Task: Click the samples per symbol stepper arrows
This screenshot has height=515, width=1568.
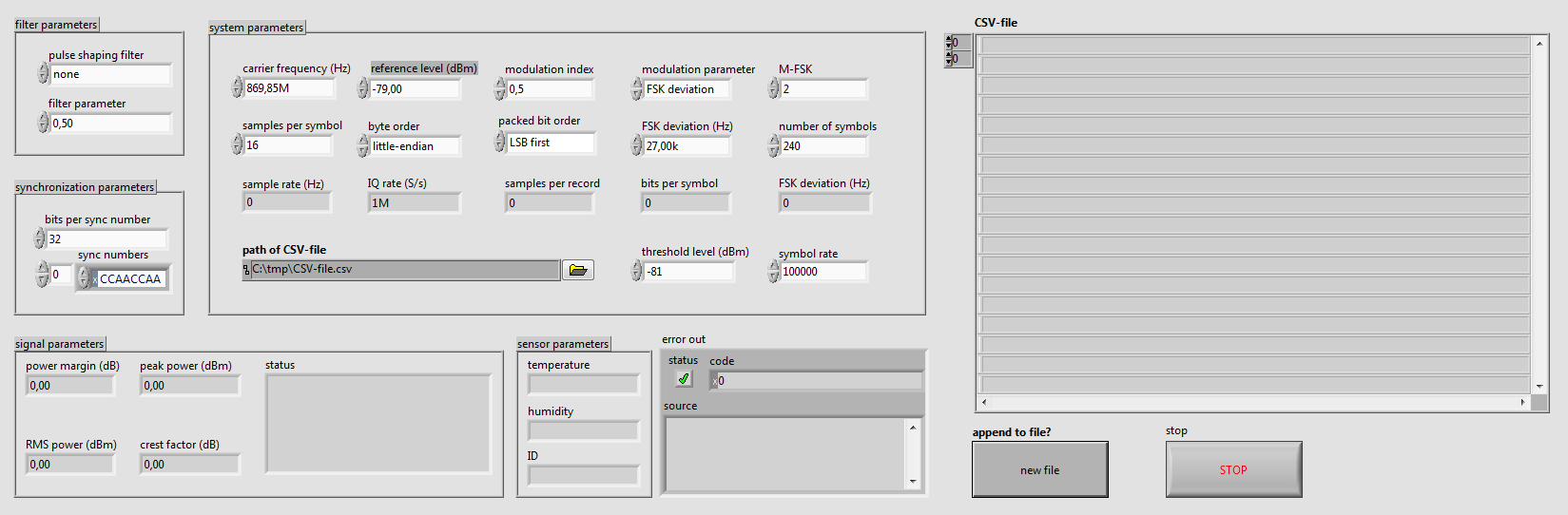Action: [238, 144]
